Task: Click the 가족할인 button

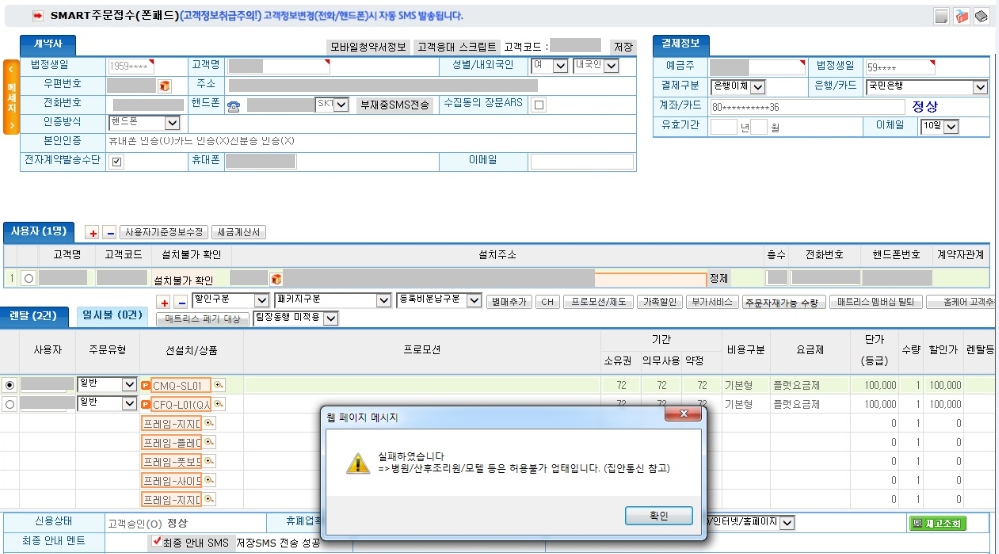Action: pos(659,302)
